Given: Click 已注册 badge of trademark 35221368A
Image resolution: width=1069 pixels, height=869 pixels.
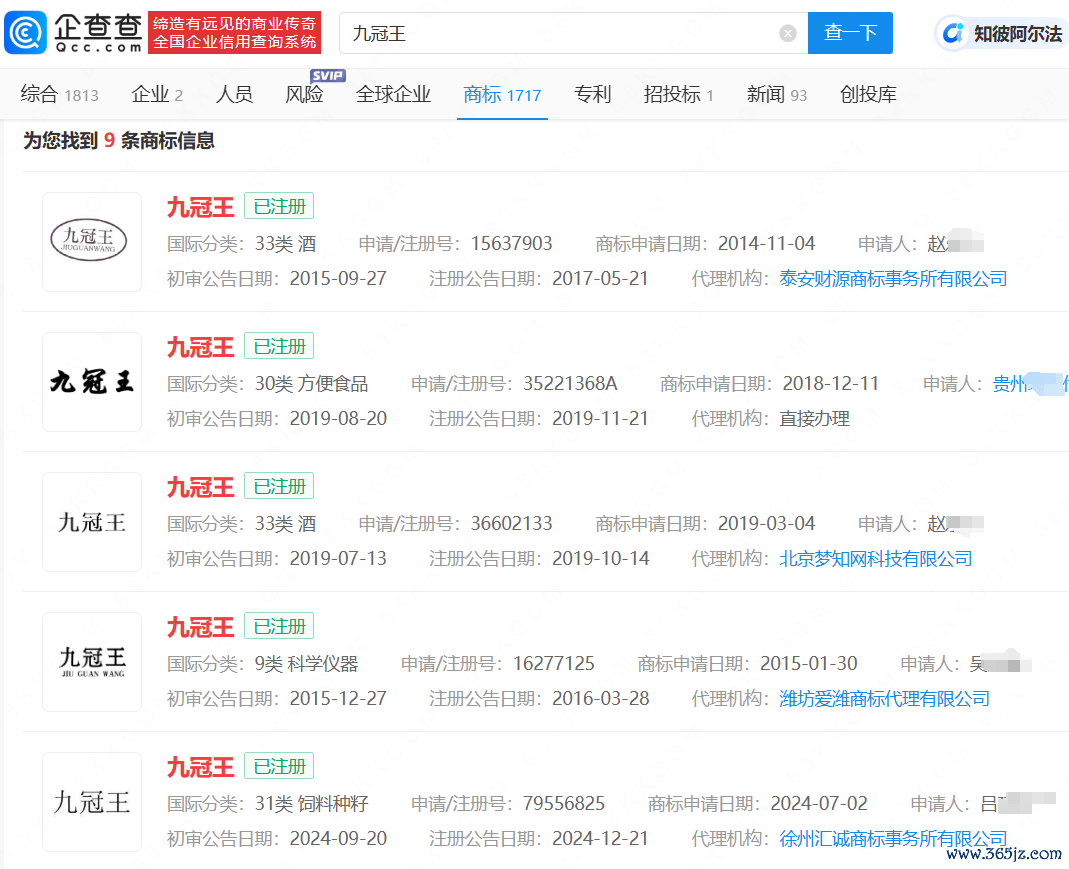Looking at the screenshot, I should pos(279,346).
